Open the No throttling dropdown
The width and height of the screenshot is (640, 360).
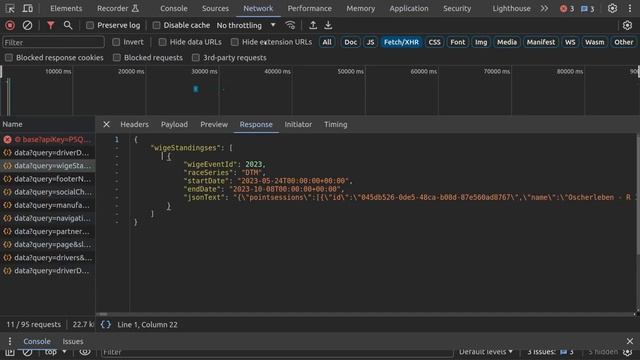click(x=246, y=25)
